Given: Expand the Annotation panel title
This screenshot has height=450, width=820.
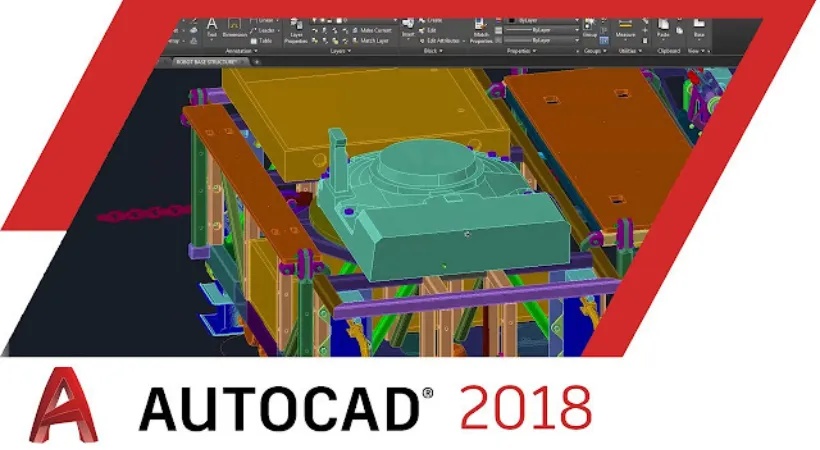Looking at the screenshot, I should [241, 51].
